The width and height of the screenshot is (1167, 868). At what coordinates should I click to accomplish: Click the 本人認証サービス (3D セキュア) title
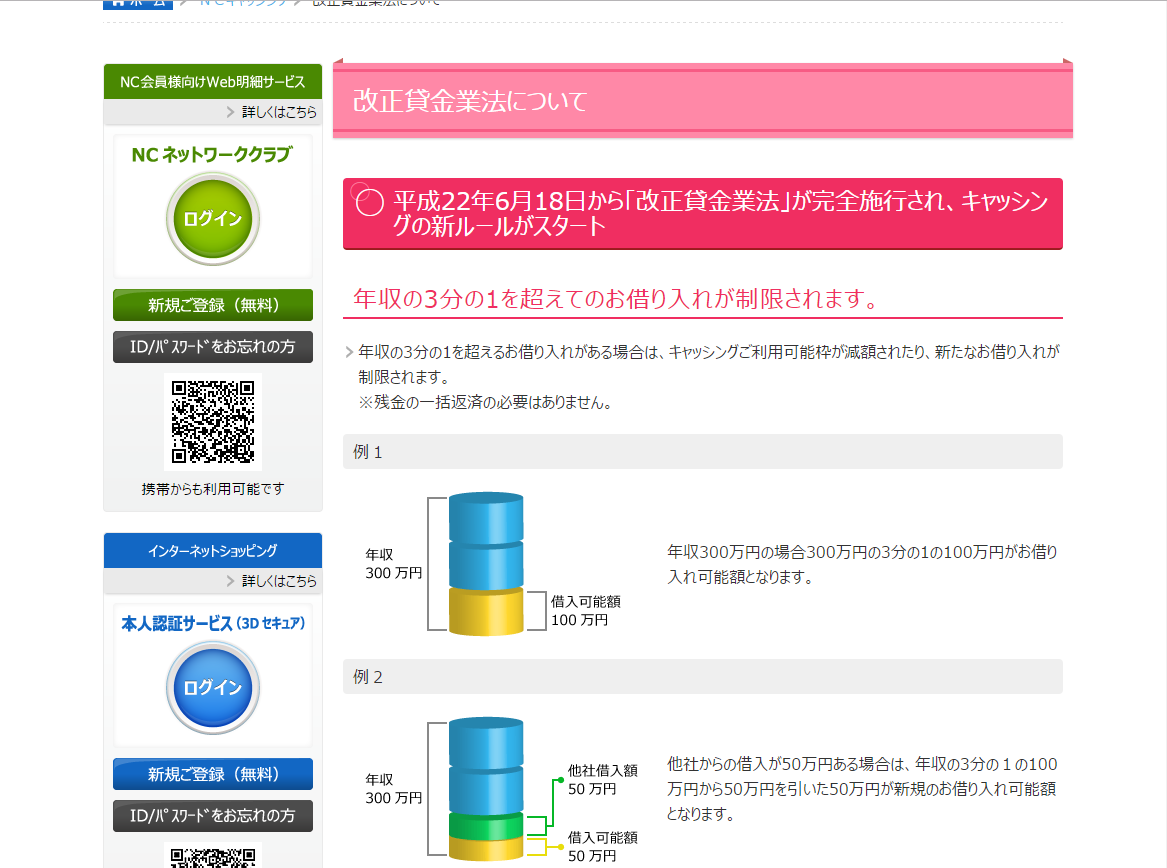click(x=213, y=624)
